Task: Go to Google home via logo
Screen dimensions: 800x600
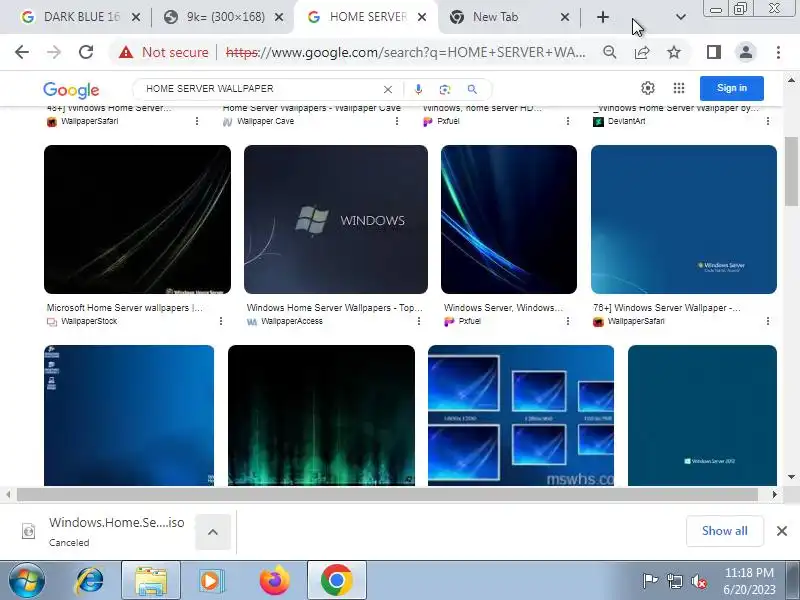Action: [x=71, y=90]
